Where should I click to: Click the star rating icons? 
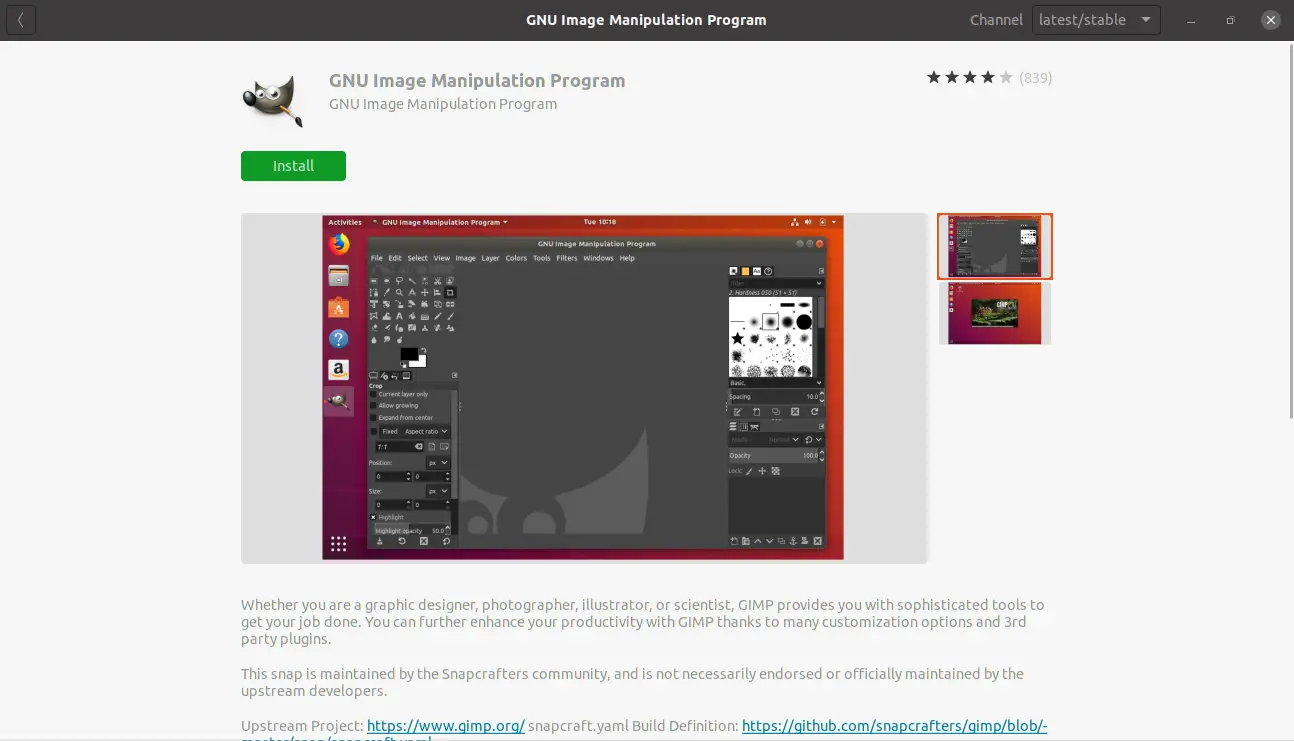pos(969,77)
